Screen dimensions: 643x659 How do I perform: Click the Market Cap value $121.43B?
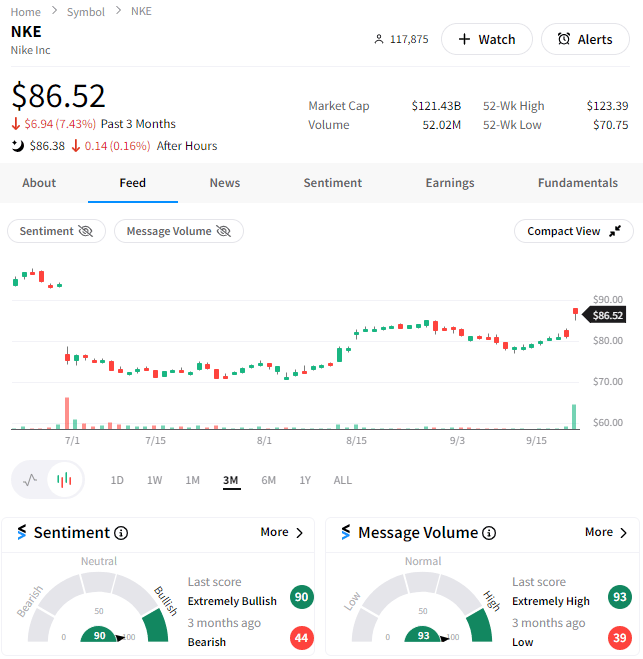pos(436,105)
